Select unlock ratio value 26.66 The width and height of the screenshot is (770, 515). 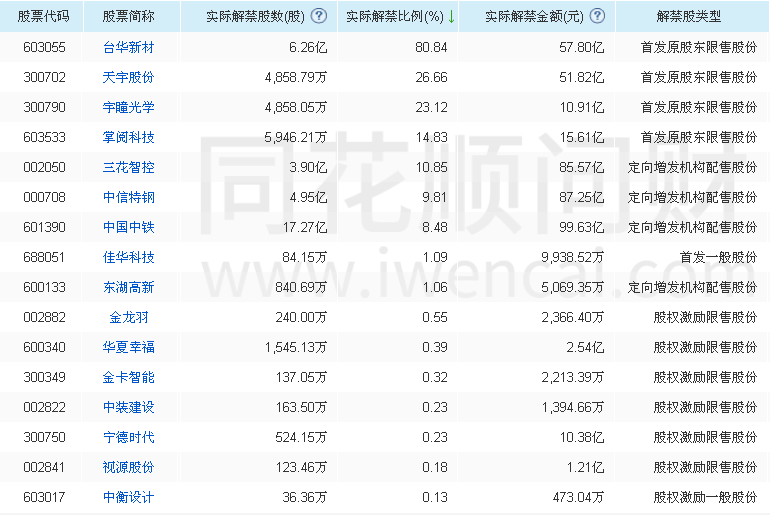431,77
